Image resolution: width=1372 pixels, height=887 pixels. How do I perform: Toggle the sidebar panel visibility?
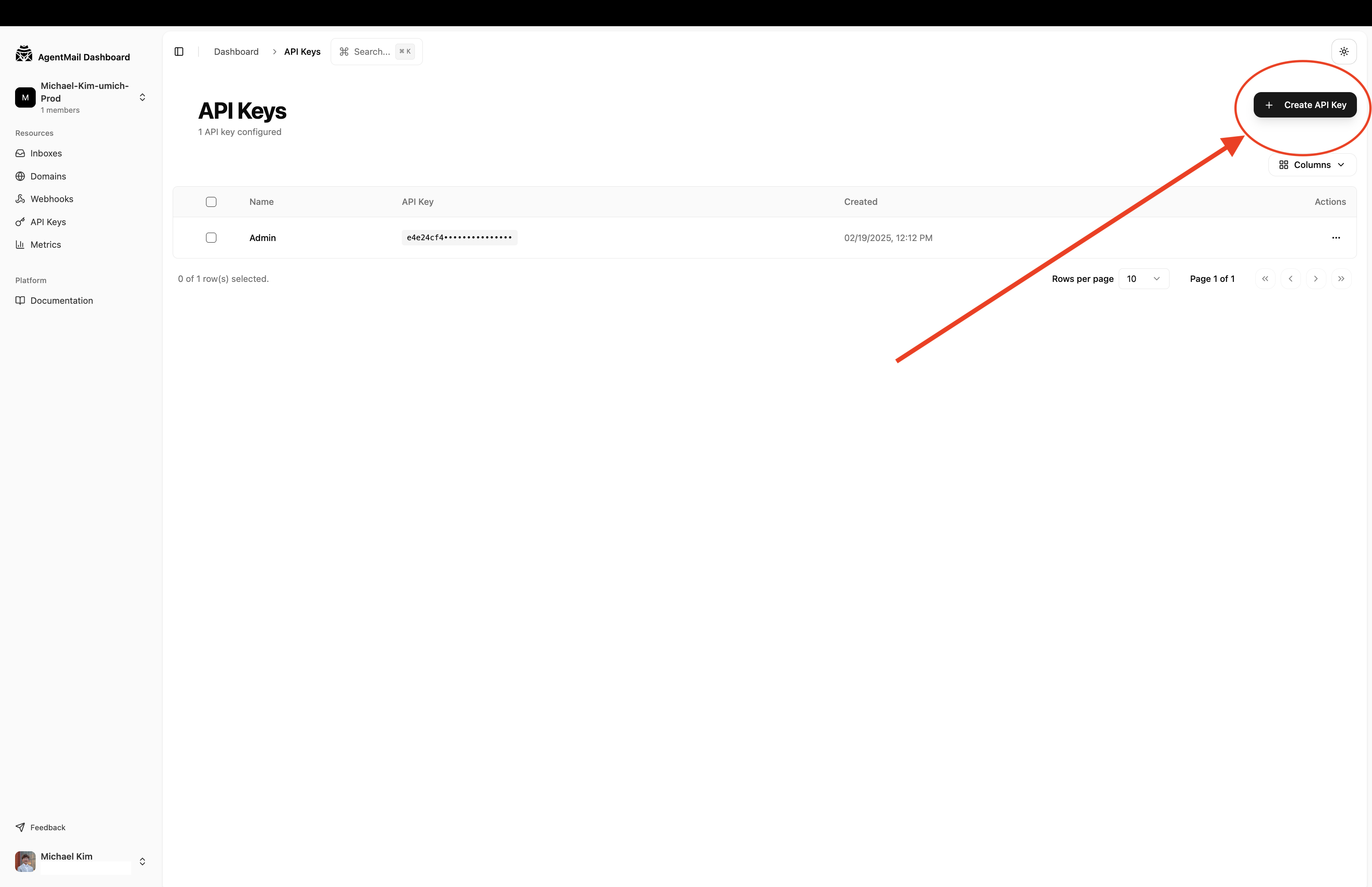click(179, 51)
